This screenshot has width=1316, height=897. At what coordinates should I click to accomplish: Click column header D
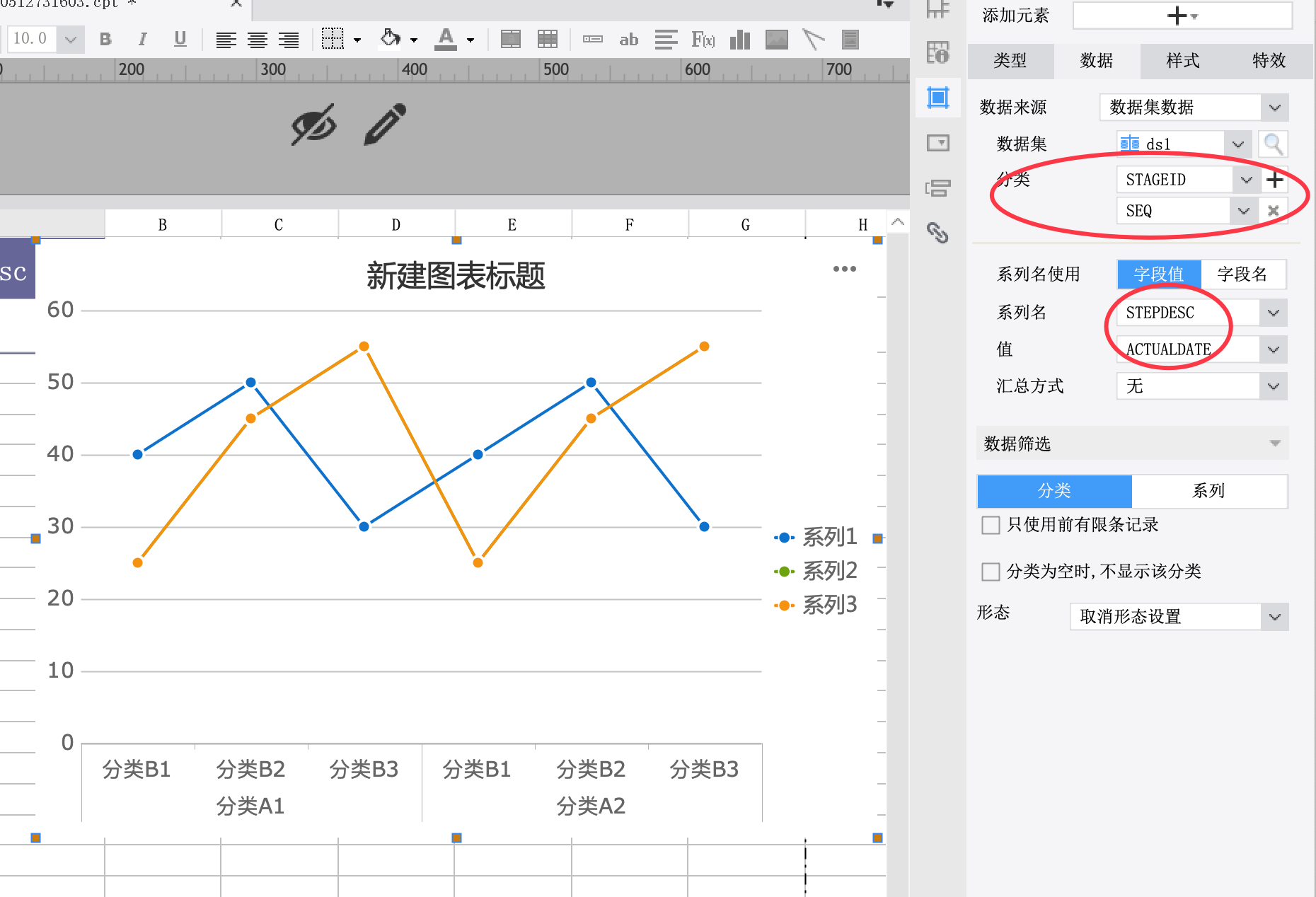[396, 225]
